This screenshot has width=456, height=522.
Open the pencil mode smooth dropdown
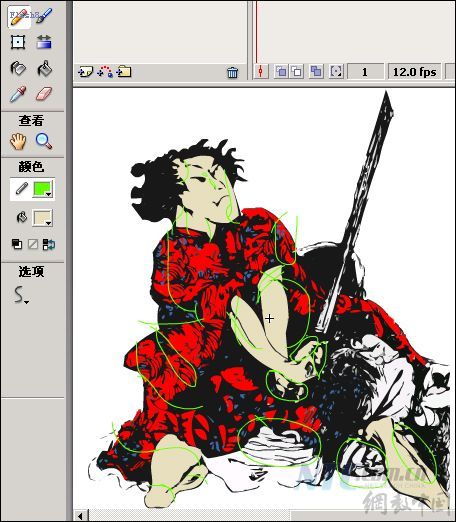(21, 295)
